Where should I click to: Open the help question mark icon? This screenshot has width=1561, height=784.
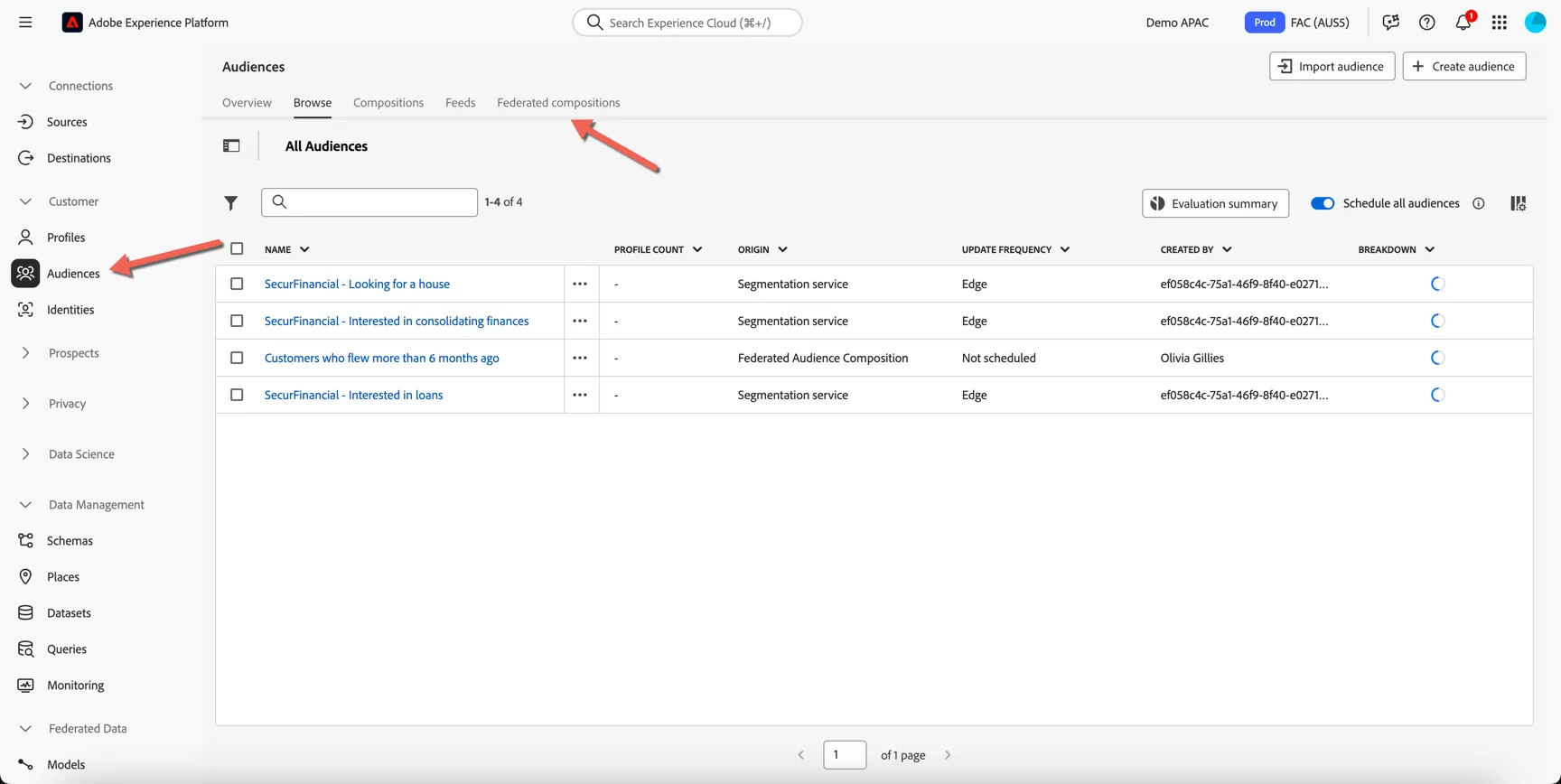[1426, 23]
